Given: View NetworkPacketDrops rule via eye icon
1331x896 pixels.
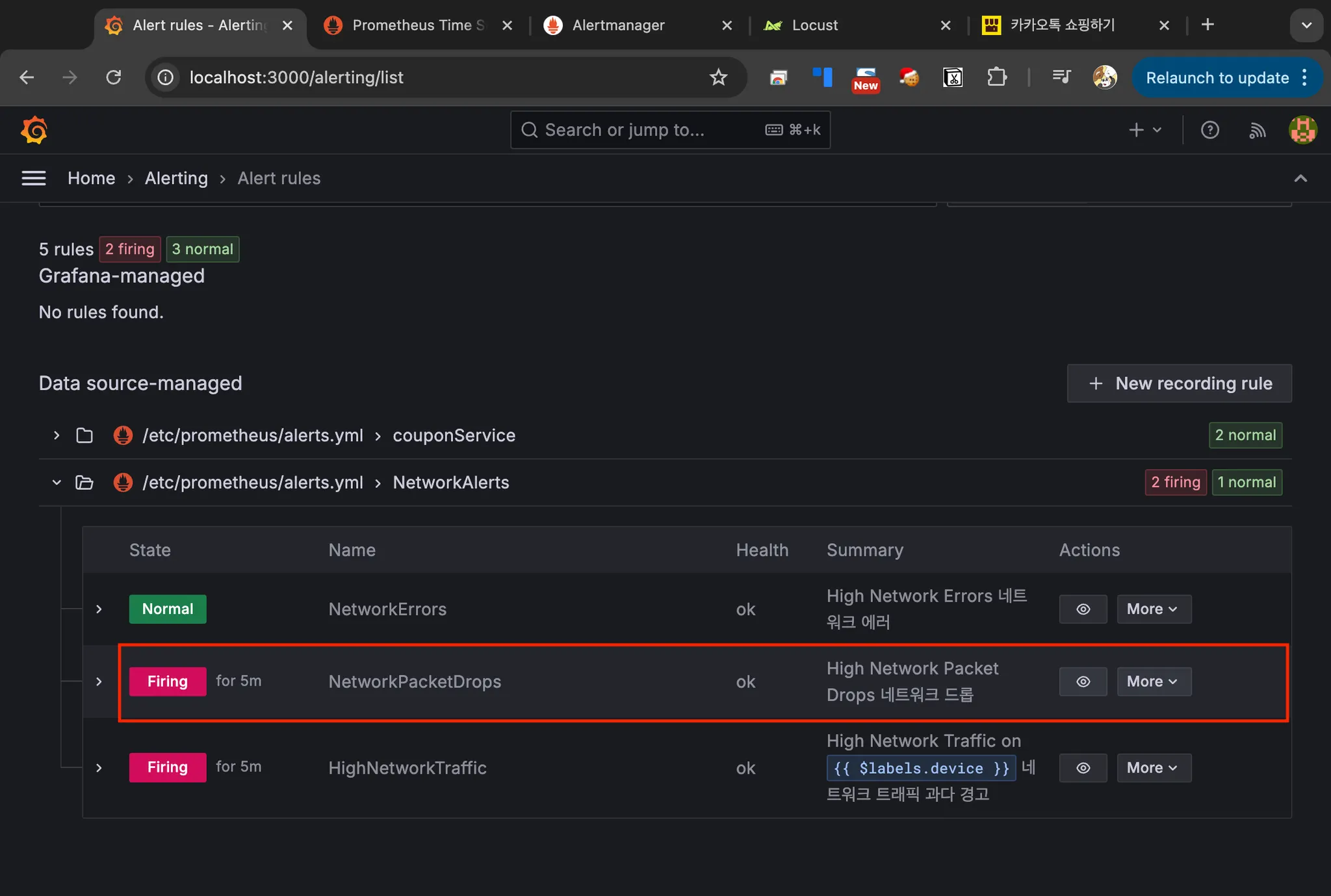Looking at the screenshot, I should (1083, 682).
